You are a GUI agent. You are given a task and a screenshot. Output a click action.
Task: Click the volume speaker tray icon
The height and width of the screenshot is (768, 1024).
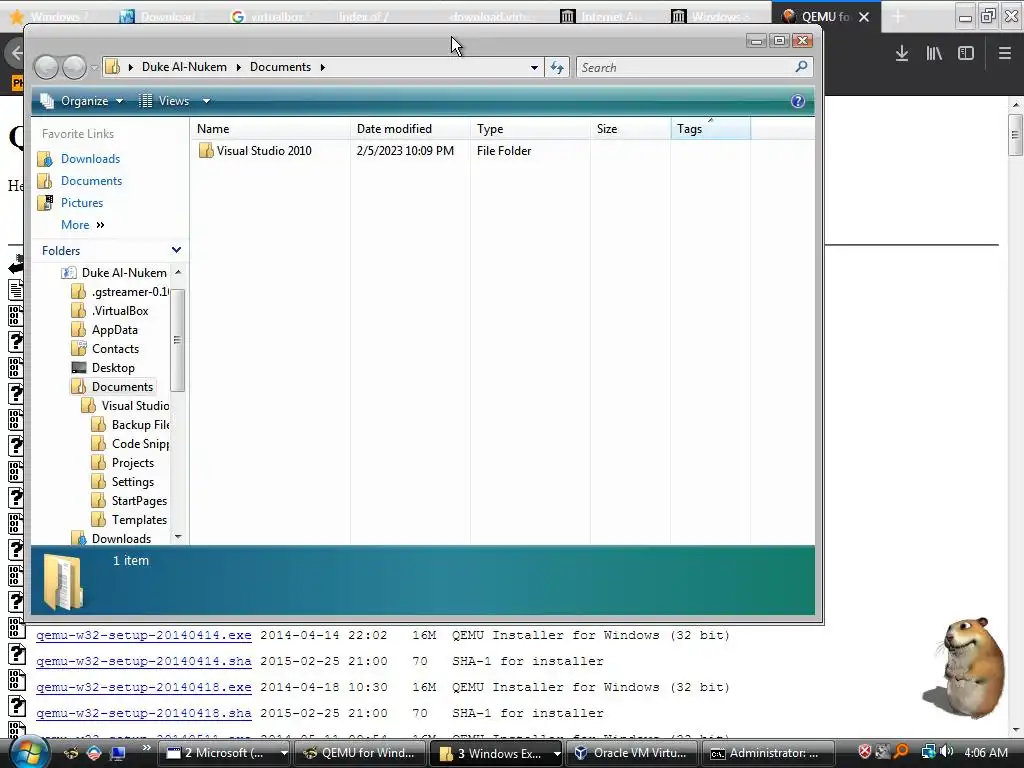(946, 752)
